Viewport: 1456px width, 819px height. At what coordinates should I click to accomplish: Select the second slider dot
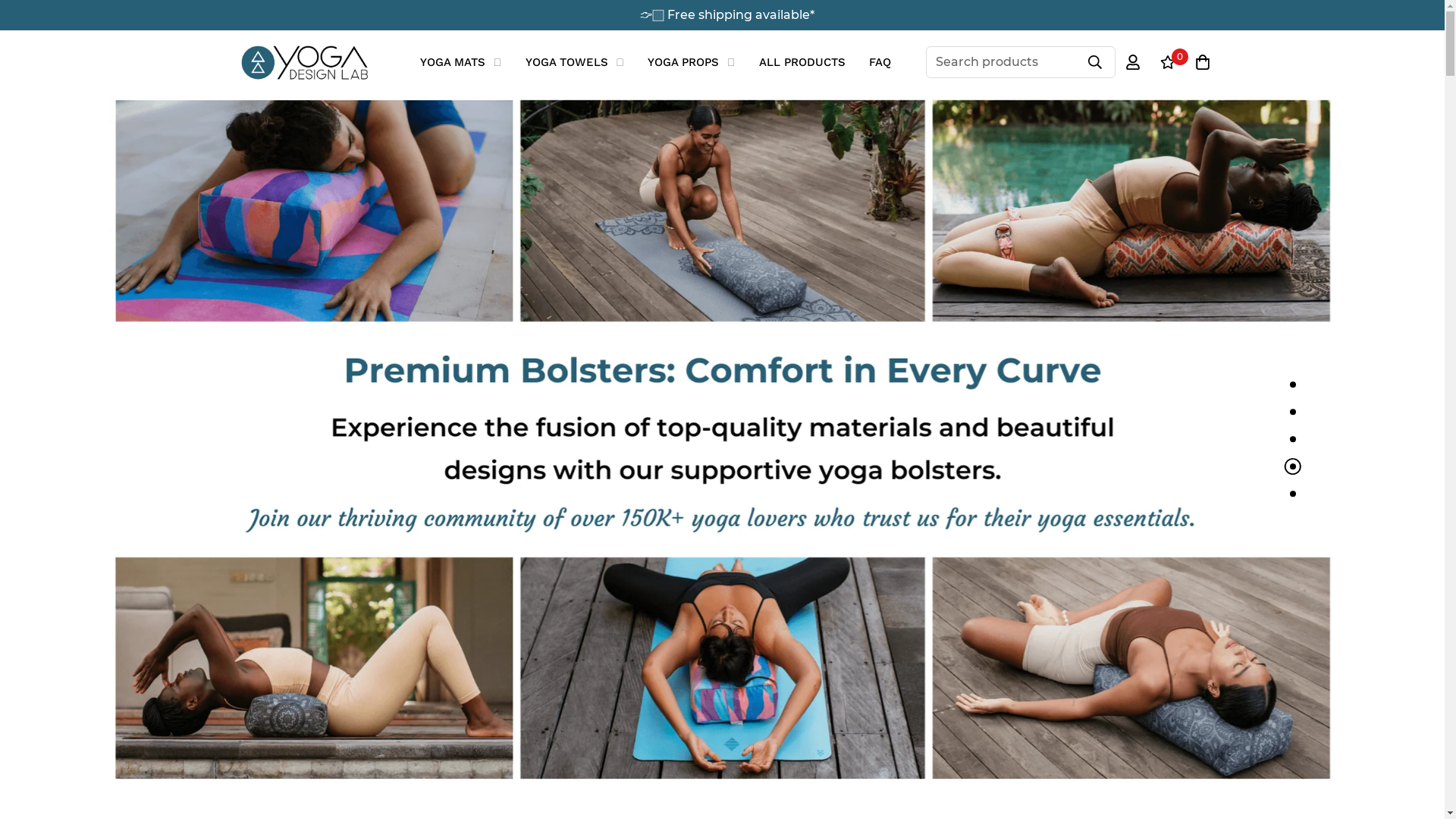click(1292, 412)
